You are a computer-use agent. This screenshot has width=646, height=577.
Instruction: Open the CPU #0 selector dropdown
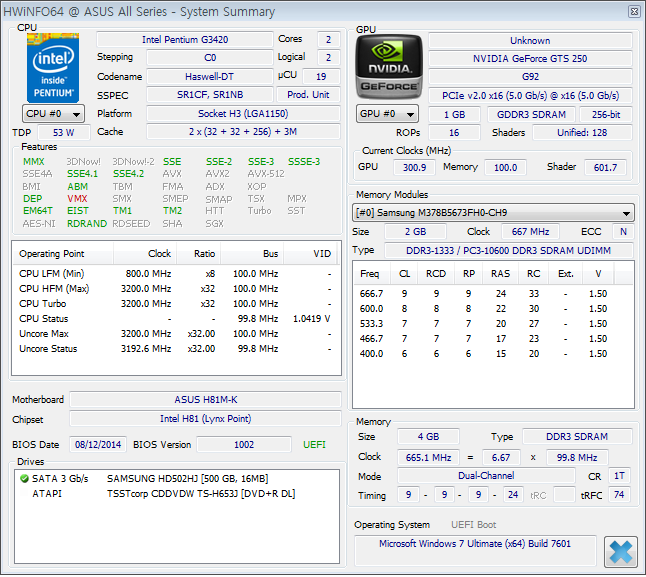tap(52, 114)
